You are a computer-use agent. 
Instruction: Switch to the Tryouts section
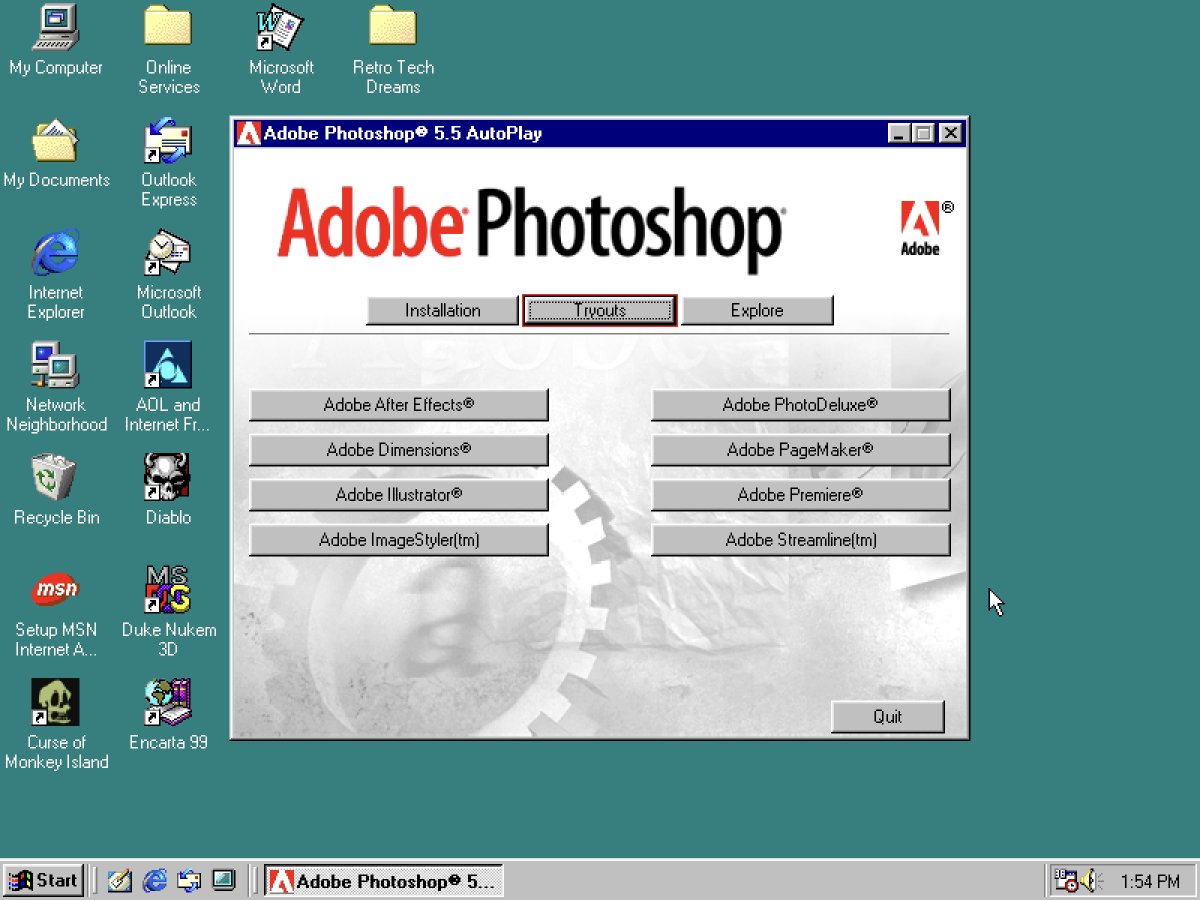click(600, 310)
